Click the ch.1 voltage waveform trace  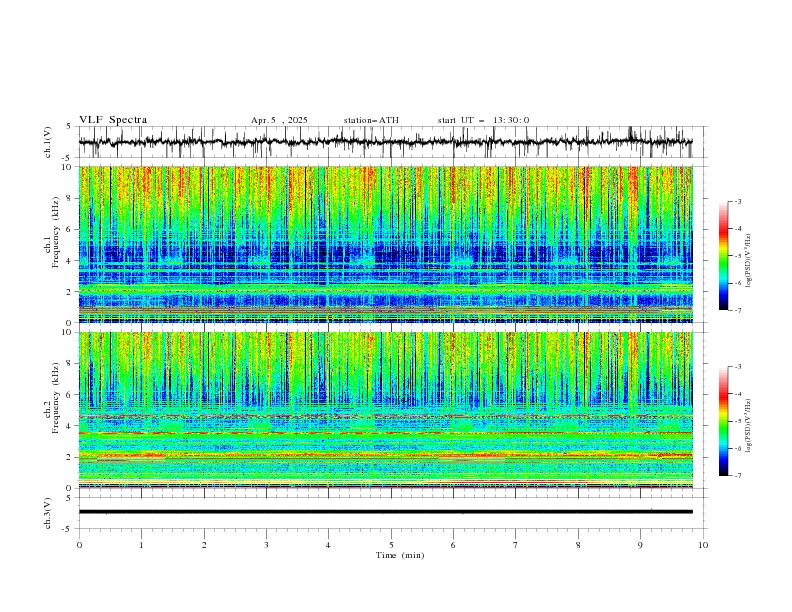386,142
